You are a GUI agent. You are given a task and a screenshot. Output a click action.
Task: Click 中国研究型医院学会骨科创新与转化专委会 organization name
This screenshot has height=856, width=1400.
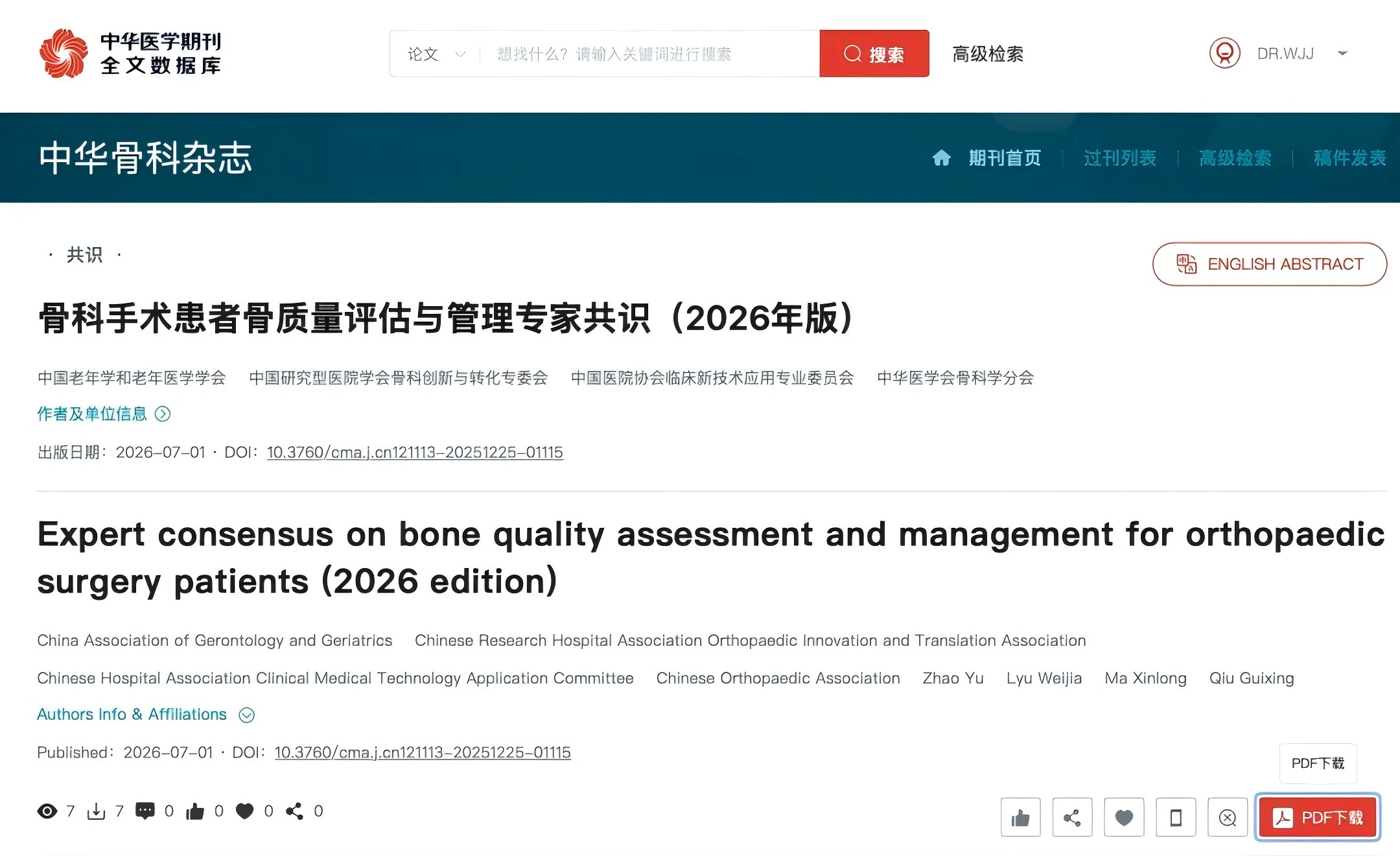pyautogui.click(x=399, y=377)
